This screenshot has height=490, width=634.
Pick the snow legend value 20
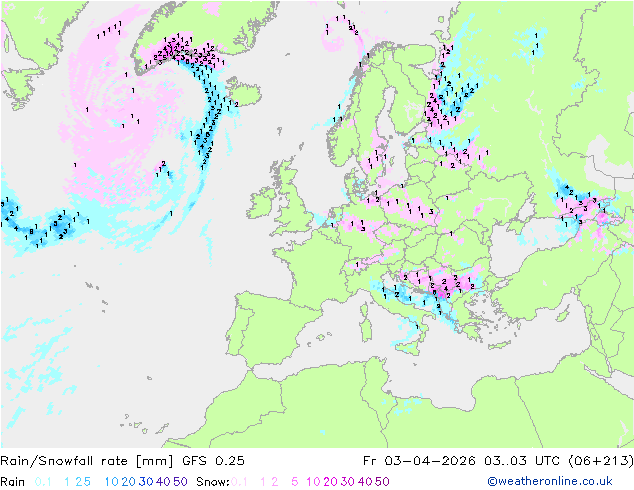tap(330, 482)
